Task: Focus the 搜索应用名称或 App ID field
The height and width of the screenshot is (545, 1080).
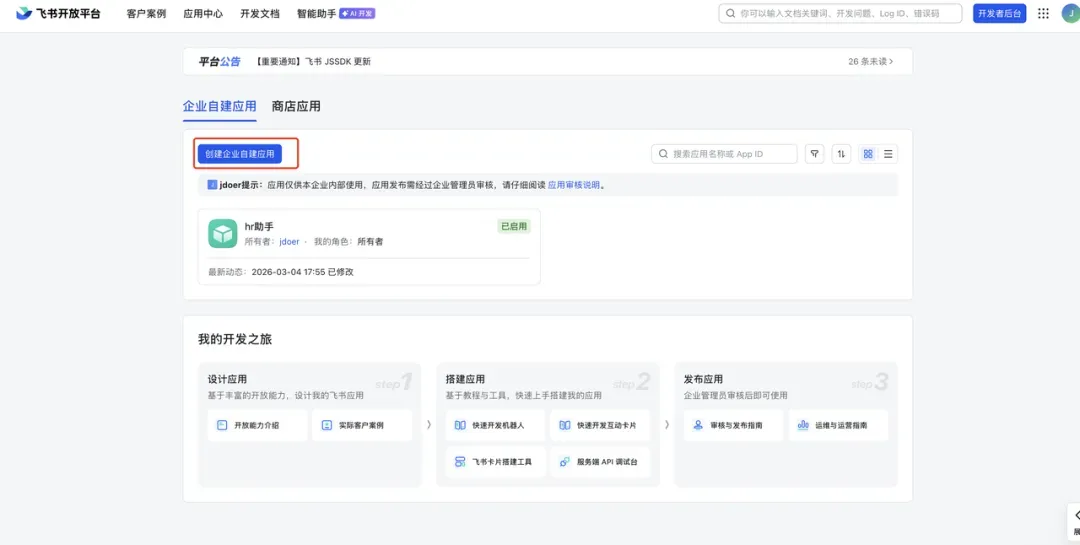Action: click(x=724, y=154)
